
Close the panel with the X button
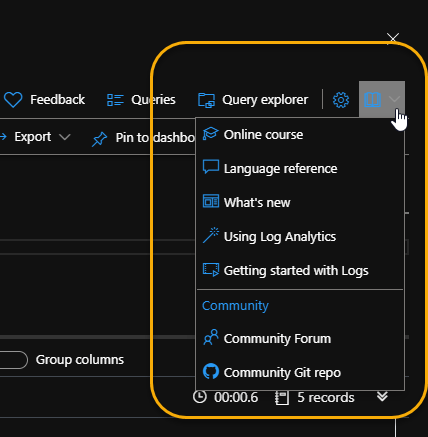click(393, 38)
